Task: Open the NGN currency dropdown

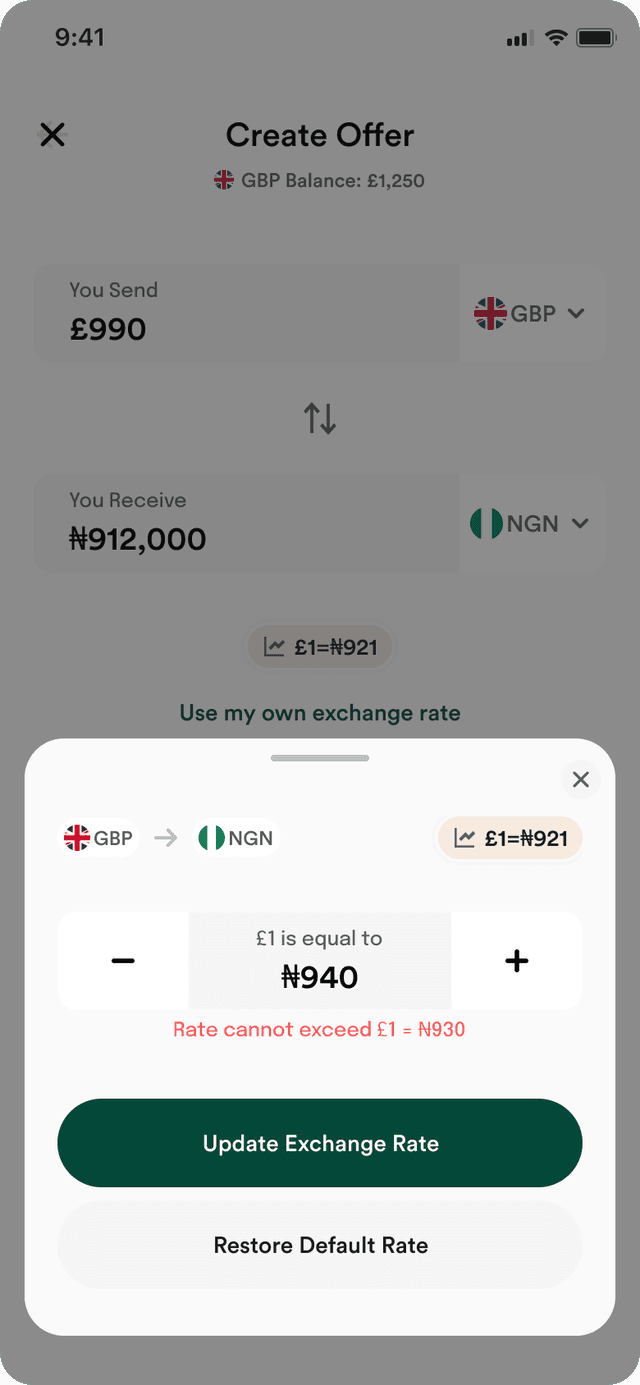Action: [532, 524]
